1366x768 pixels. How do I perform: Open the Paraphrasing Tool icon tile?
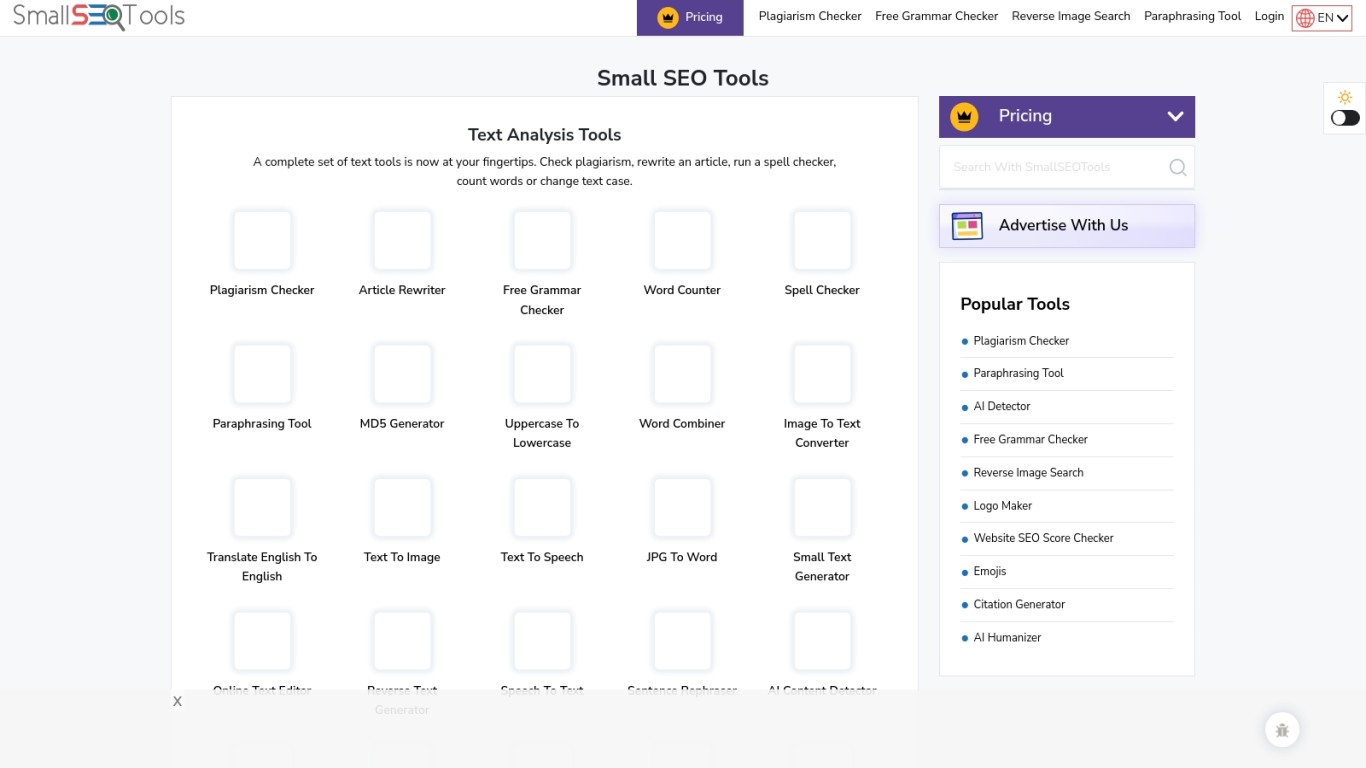262,374
